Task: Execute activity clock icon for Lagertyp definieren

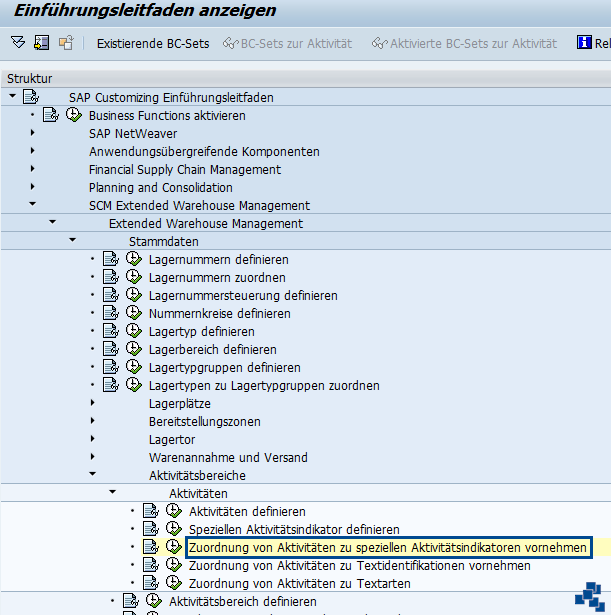Action: 134,332
